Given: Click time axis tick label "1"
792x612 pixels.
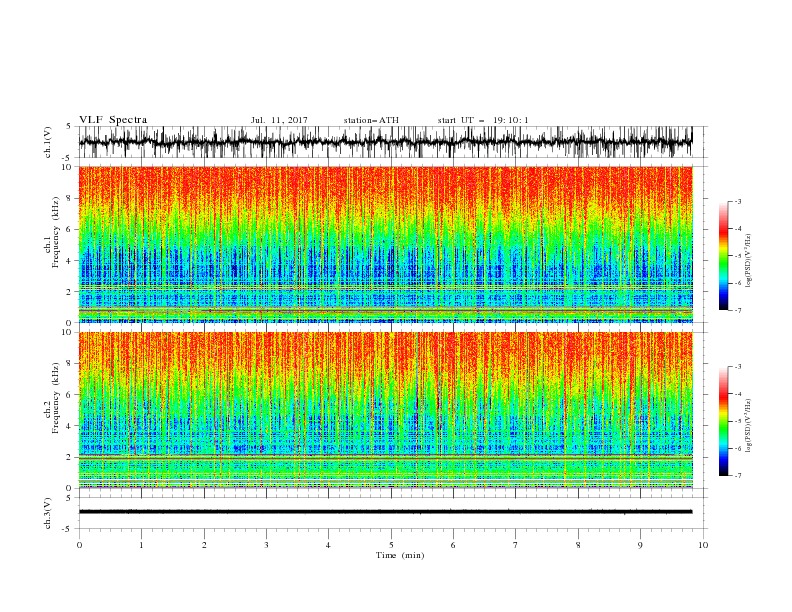Looking at the screenshot, I should coord(141,545).
